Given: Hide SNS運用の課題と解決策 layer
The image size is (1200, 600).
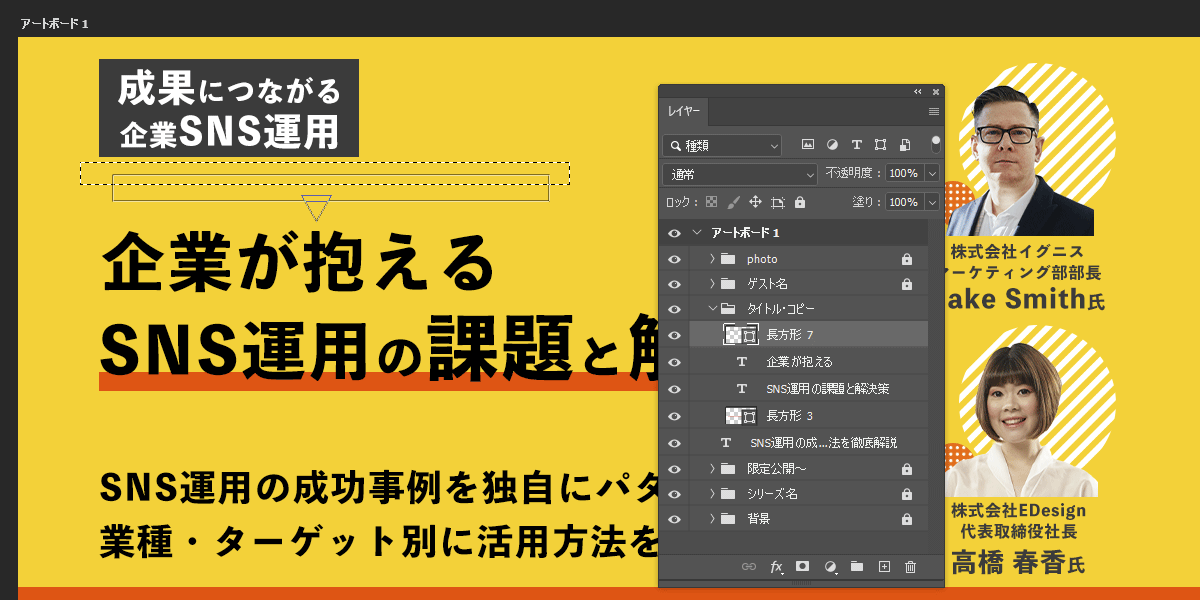Looking at the screenshot, I should point(674,389).
